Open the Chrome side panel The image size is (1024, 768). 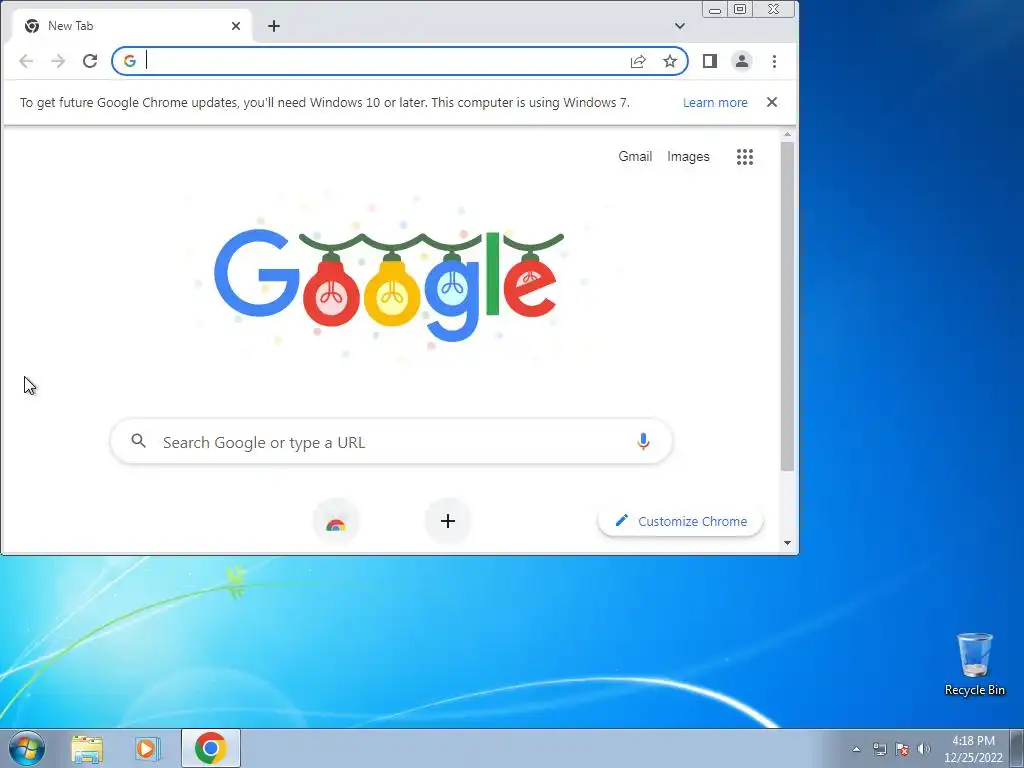tap(710, 61)
